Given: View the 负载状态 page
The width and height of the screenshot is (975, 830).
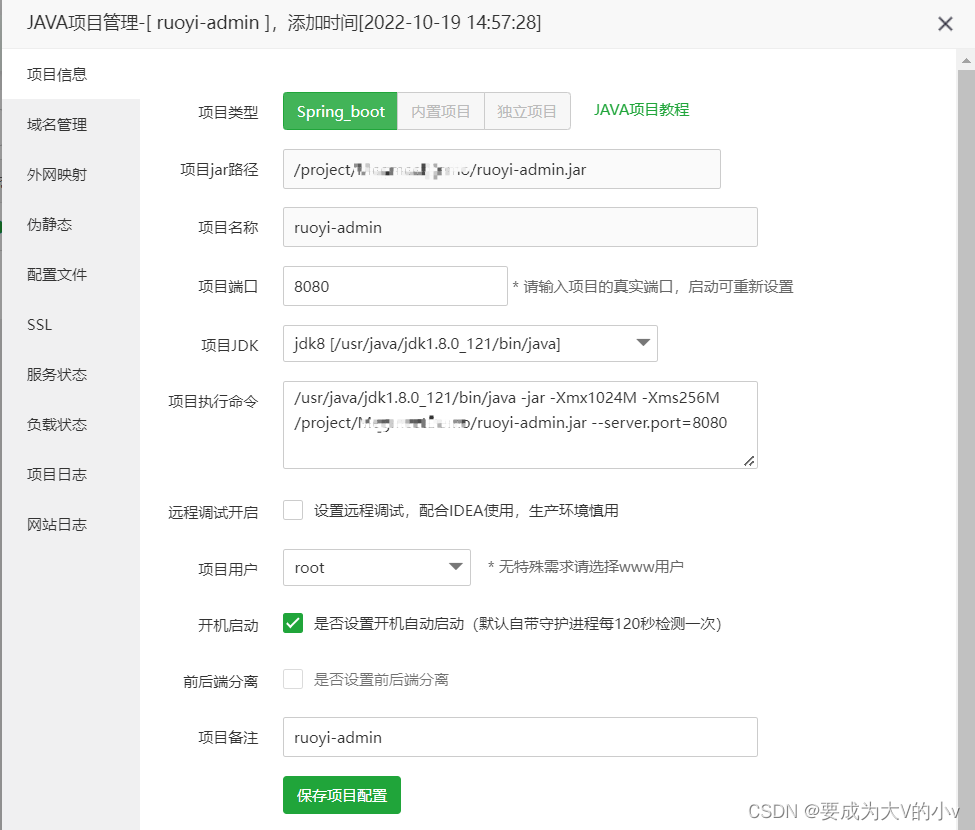Looking at the screenshot, I should pyautogui.click(x=56, y=424).
